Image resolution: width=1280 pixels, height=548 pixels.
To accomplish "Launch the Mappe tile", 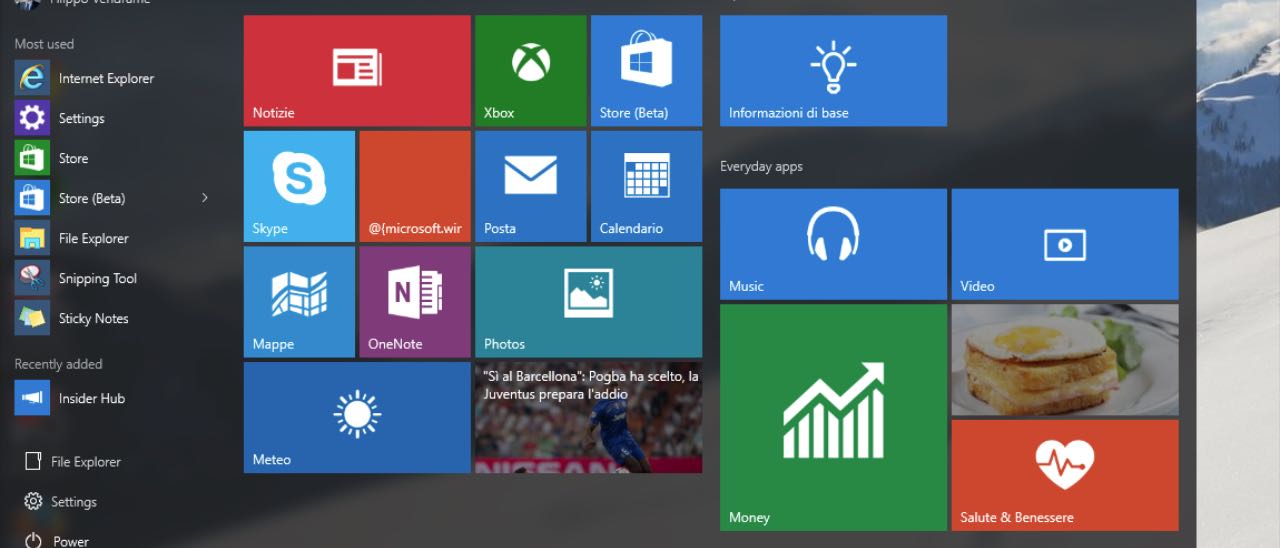I will click(x=299, y=302).
